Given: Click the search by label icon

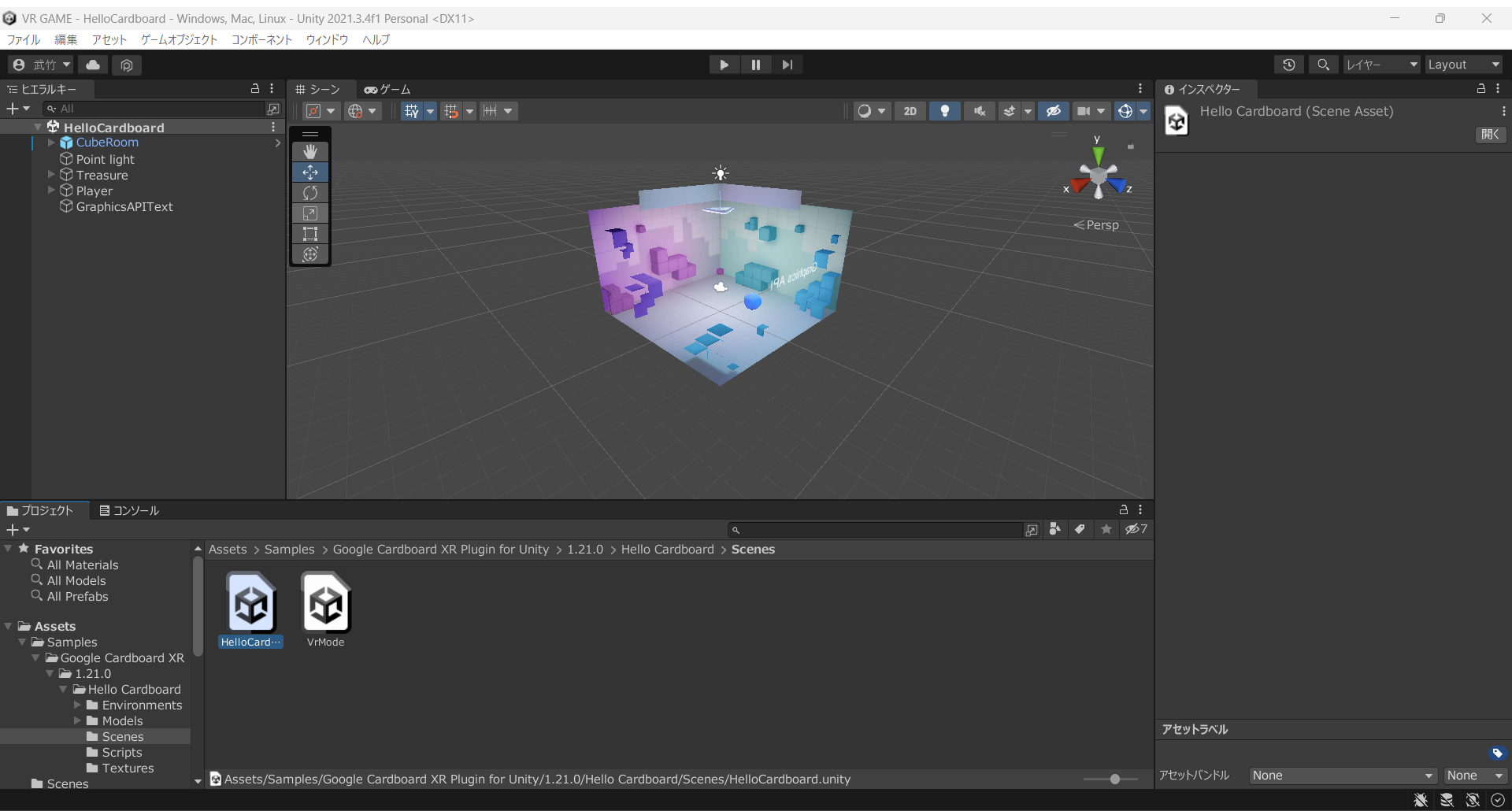Looking at the screenshot, I should (x=1080, y=529).
